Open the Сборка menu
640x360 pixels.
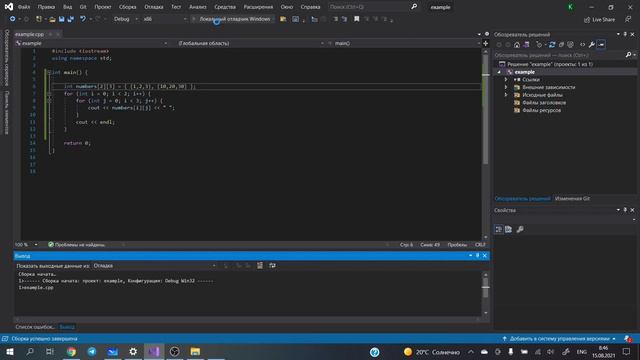(x=127, y=7)
